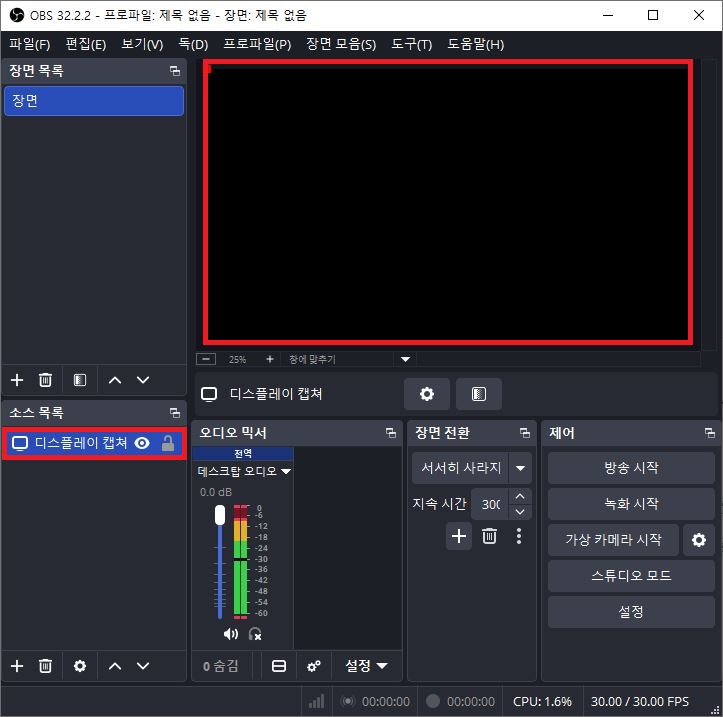Viewport: 723px width, 717px height.
Task: Click the 지속 시간 duration input field
Action: [x=490, y=504]
